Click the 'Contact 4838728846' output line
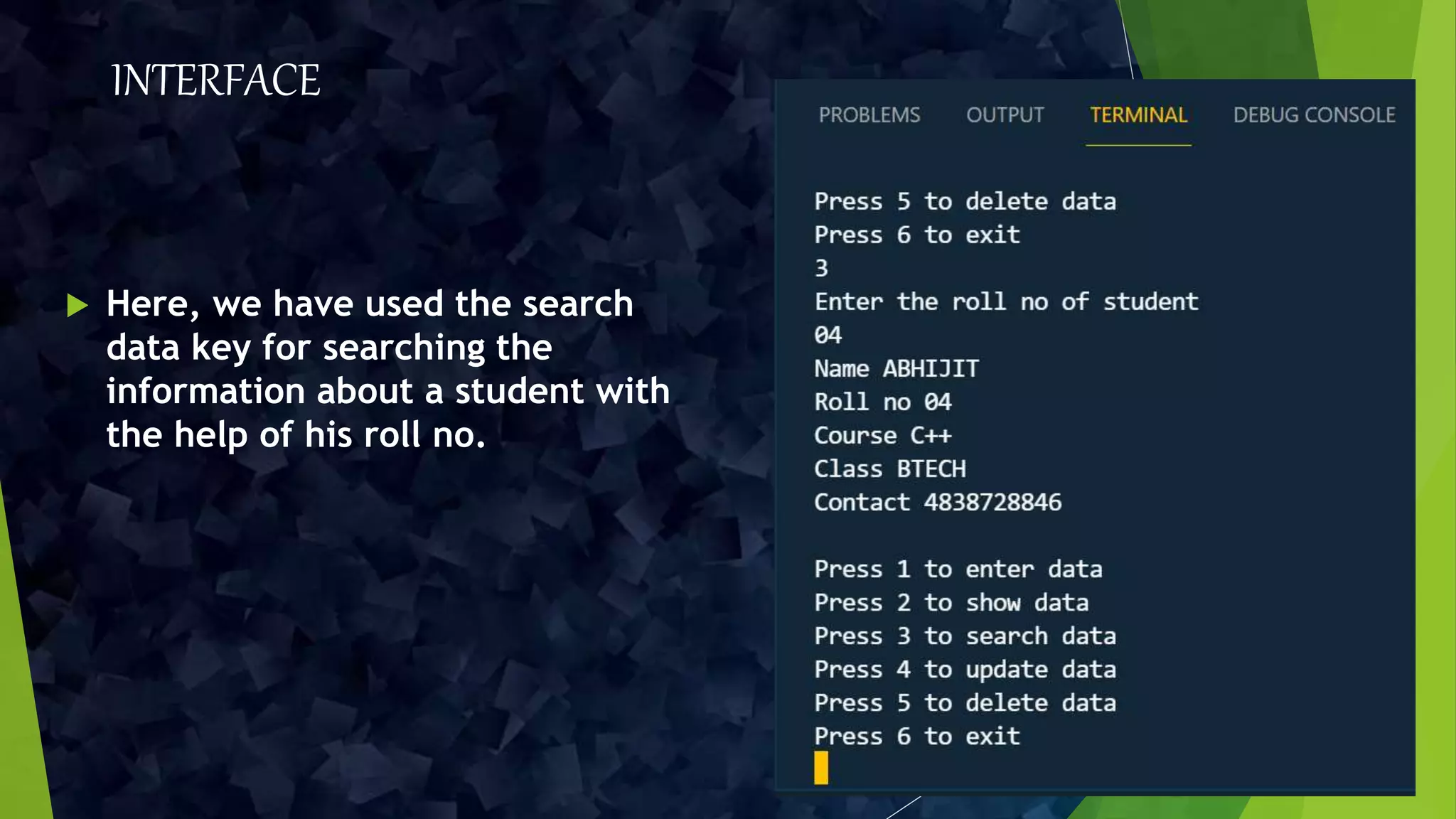The width and height of the screenshot is (1456, 819). 938,502
